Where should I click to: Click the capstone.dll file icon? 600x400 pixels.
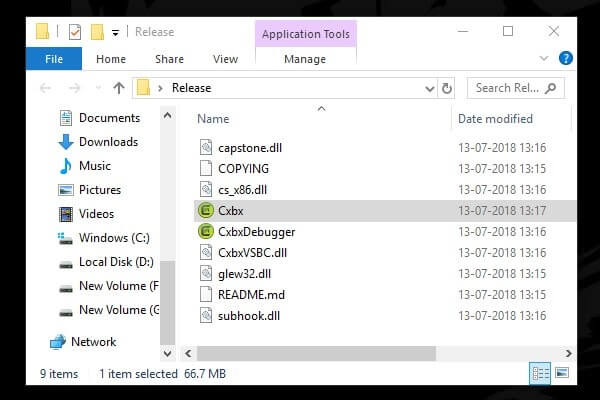click(x=206, y=147)
